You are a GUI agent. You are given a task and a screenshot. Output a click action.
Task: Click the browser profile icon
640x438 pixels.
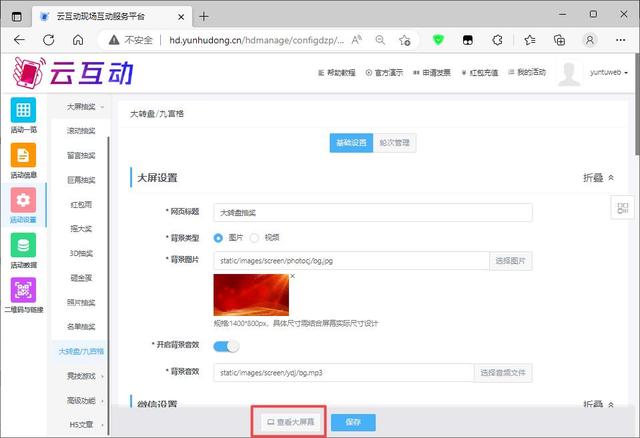590,40
